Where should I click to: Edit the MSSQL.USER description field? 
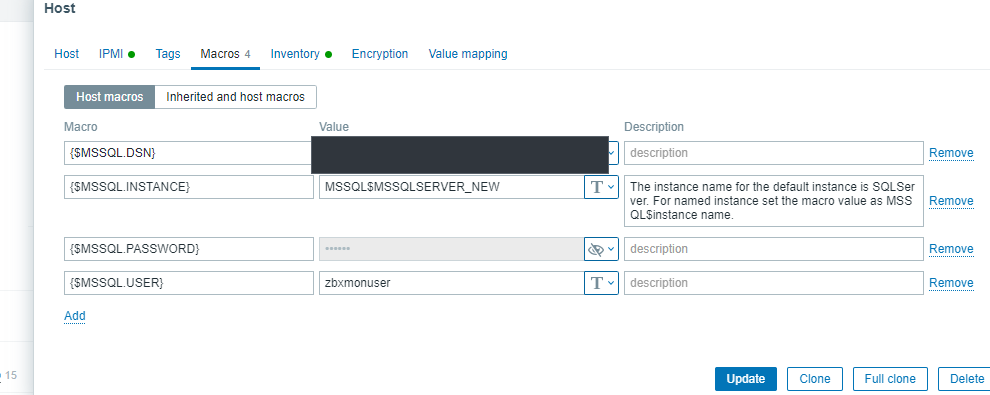point(774,283)
